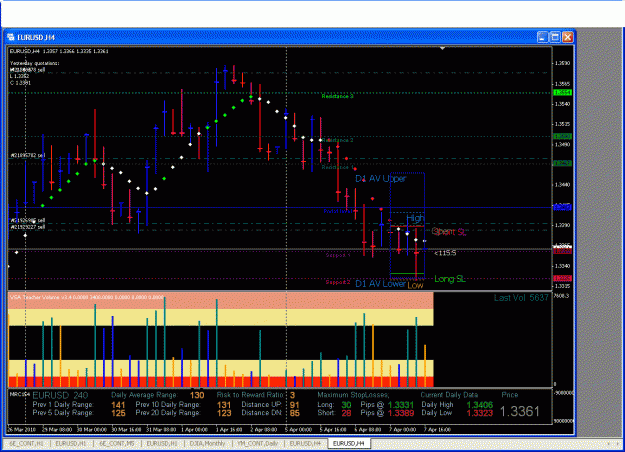The width and height of the screenshot is (625, 452).
Task: Click the blue High label
Action: [x=415, y=218]
